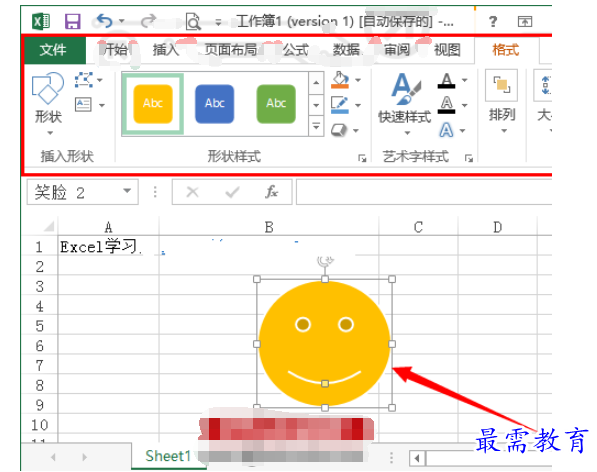597x472 pixels.
Task: Apply the blue Abc shape style
Action: [214, 104]
